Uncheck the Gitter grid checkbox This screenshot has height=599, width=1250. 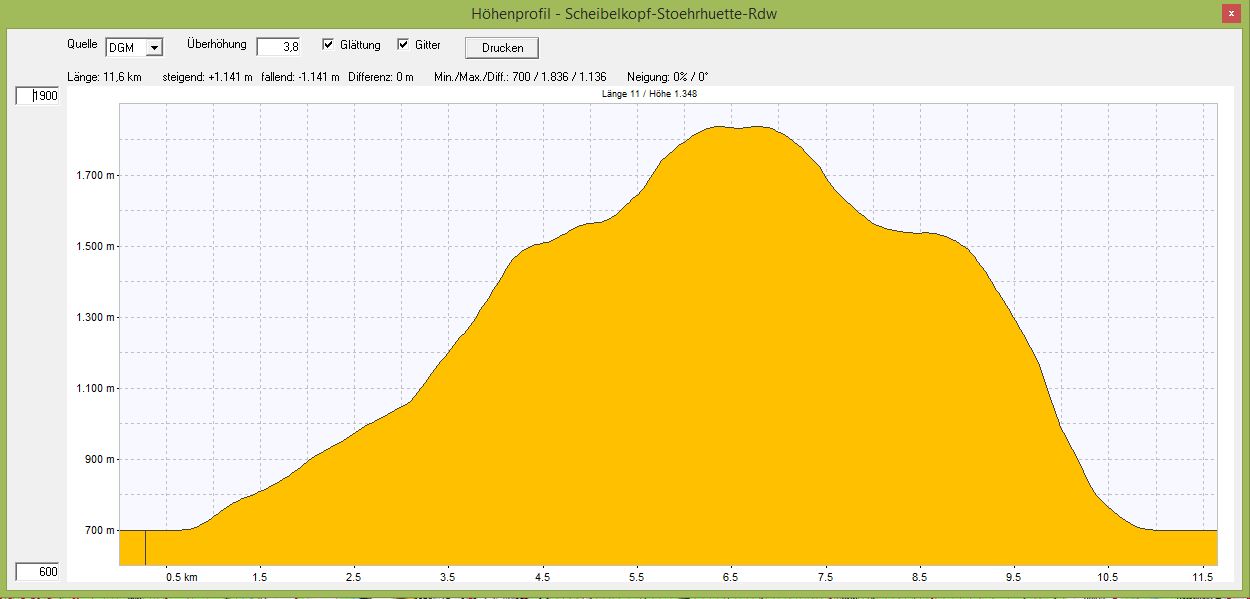point(404,45)
